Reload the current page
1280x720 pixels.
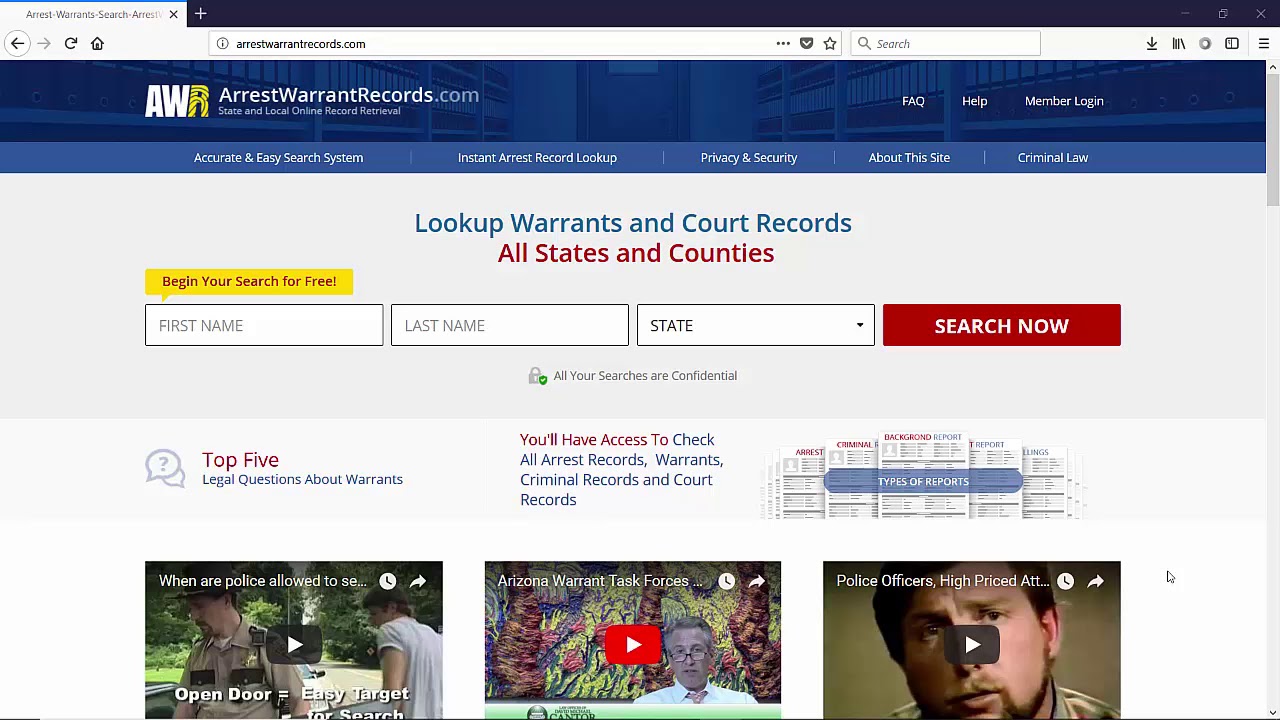(x=71, y=44)
